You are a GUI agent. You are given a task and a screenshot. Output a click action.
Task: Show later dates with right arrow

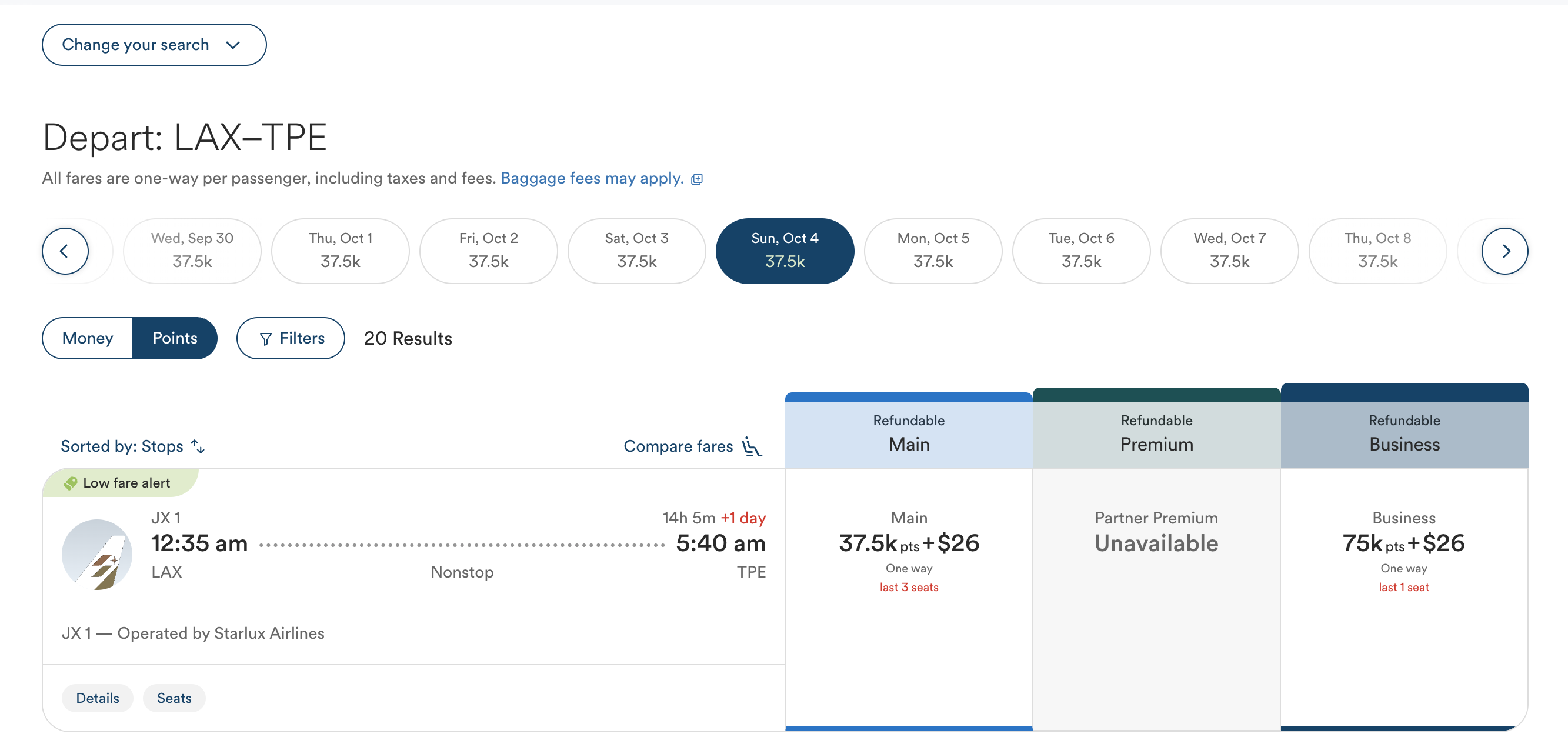[x=1504, y=251]
